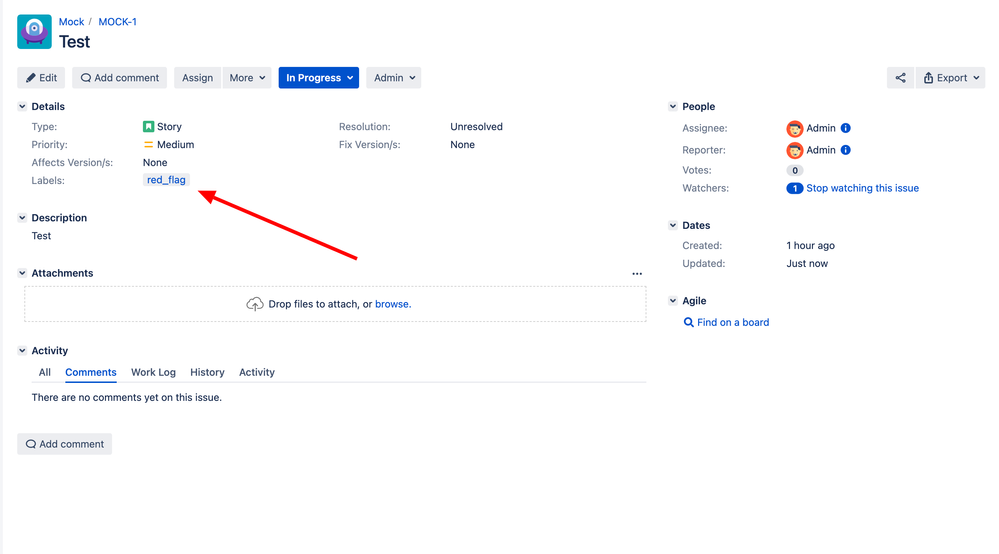Open the Admin dropdown menu

tap(394, 78)
